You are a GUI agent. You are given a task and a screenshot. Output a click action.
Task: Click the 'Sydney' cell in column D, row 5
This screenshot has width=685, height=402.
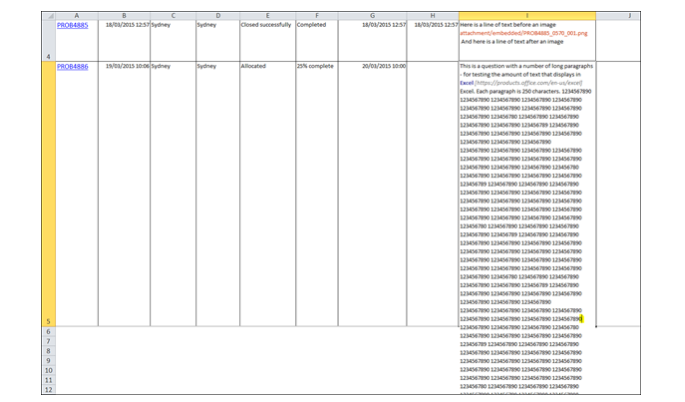click(x=218, y=194)
